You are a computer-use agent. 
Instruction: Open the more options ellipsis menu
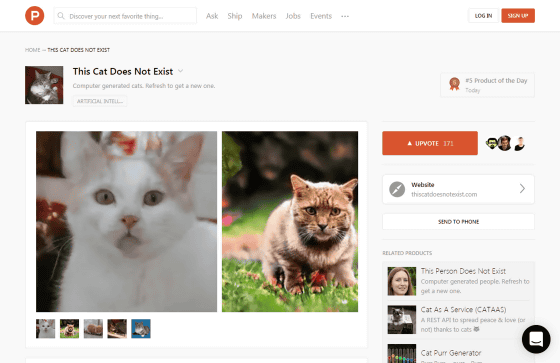[345, 16]
